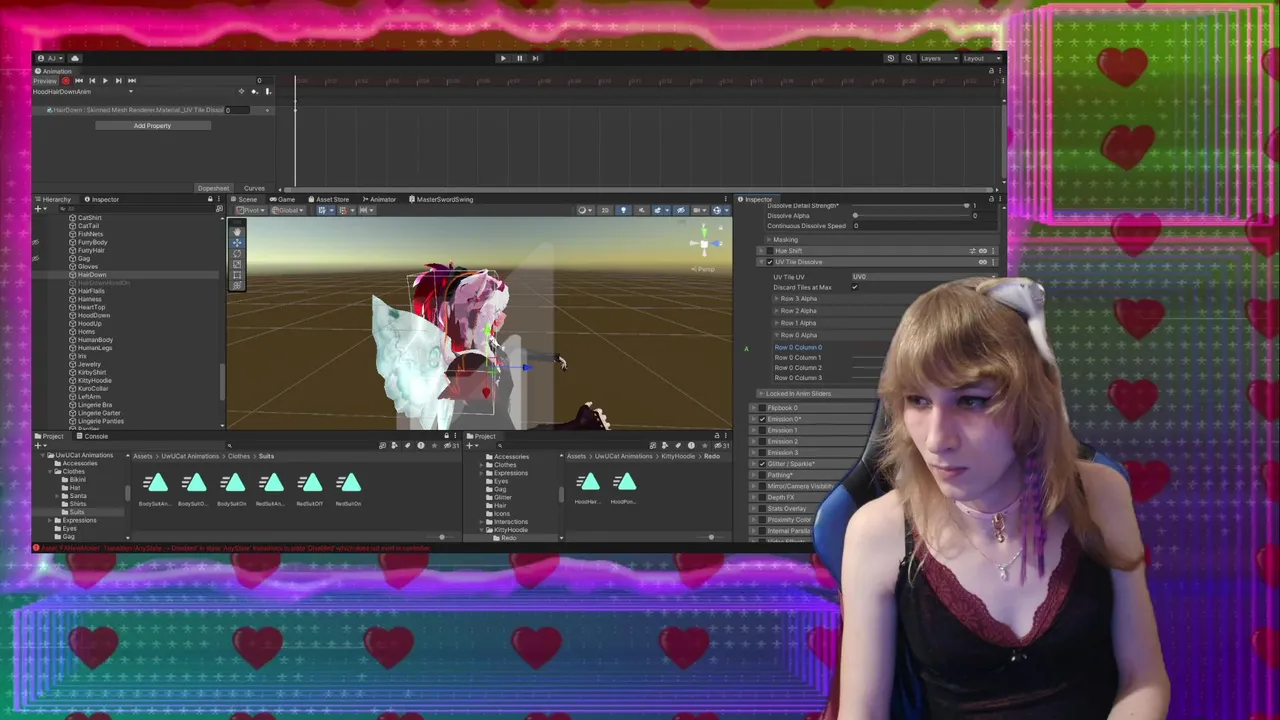Select the HairDown UV Tile Dissolve property row
The image size is (1280, 720).
[x=153, y=110]
